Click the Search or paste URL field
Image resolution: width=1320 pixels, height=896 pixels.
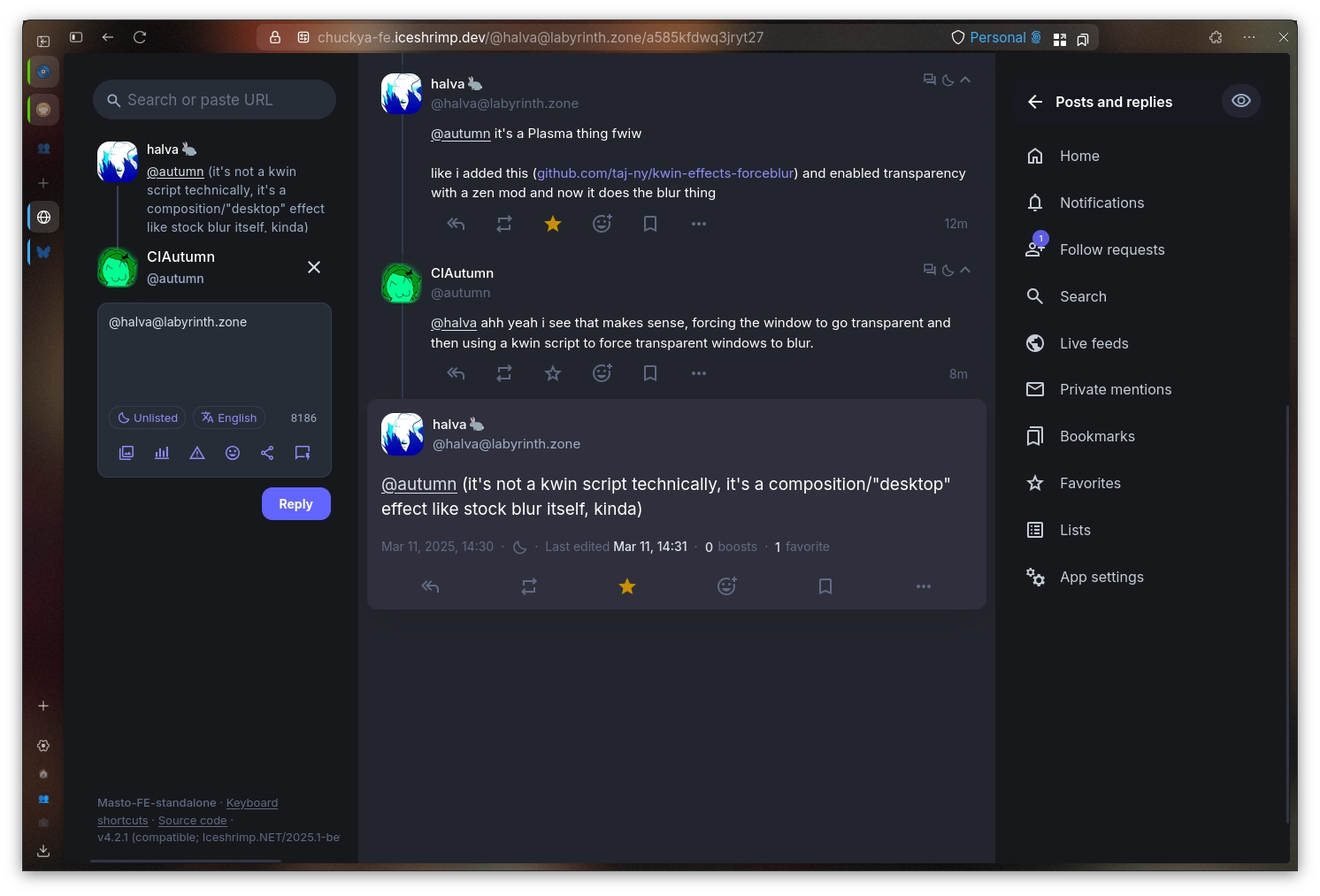(213, 99)
